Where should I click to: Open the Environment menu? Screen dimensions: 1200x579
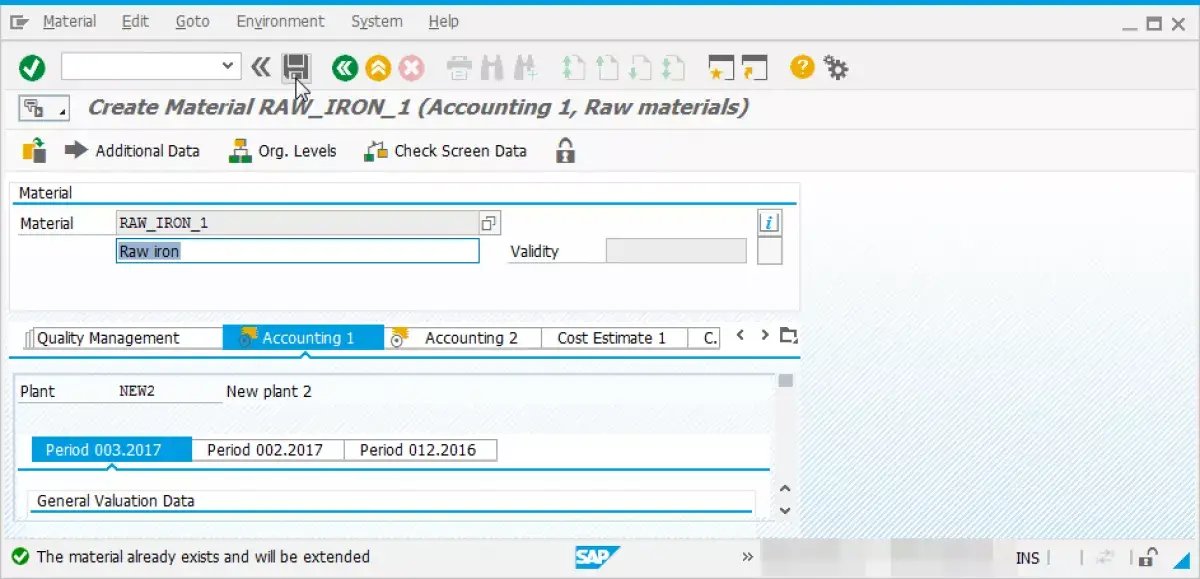point(281,21)
